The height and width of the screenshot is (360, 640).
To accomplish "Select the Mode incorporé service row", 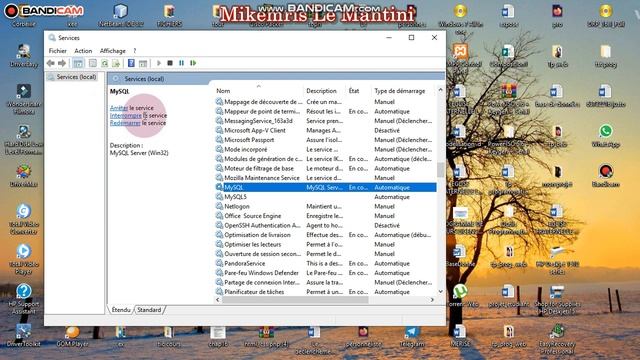I will (x=325, y=149).
